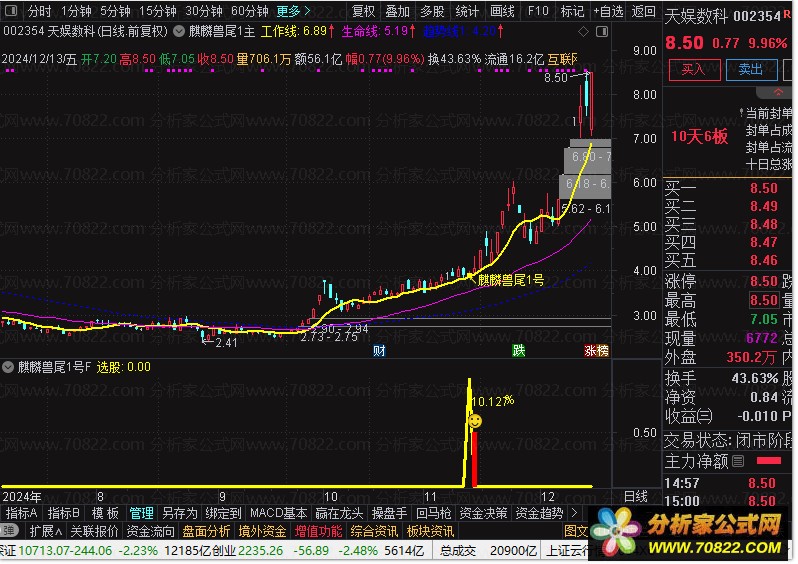Select the 15分钟 timeframe
The height and width of the screenshot is (564, 798).
click(x=157, y=11)
